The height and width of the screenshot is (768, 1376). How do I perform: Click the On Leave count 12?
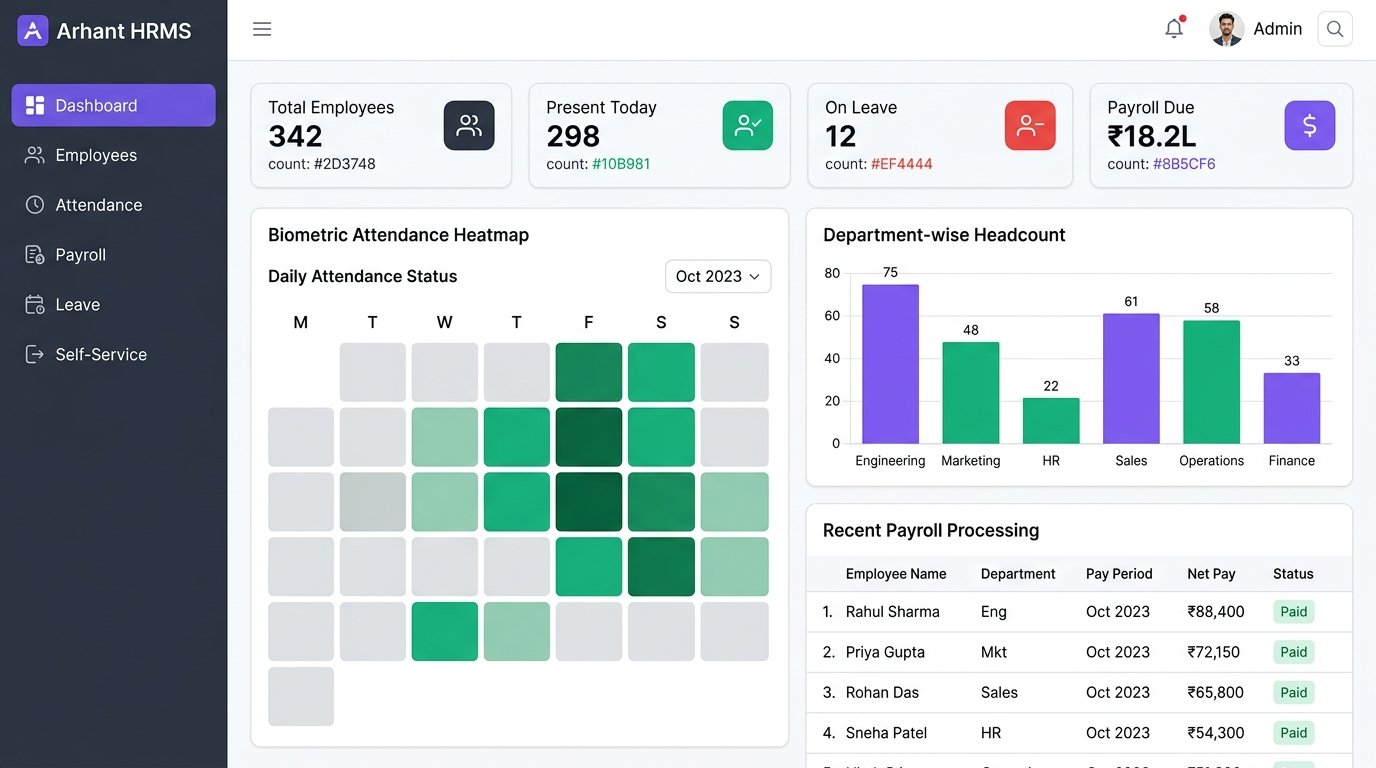(x=841, y=136)
